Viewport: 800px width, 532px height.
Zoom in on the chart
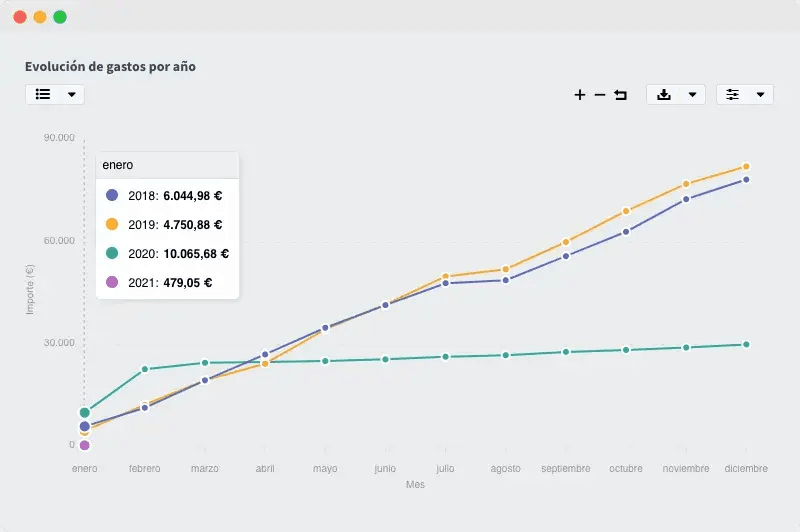coord(580,95)
